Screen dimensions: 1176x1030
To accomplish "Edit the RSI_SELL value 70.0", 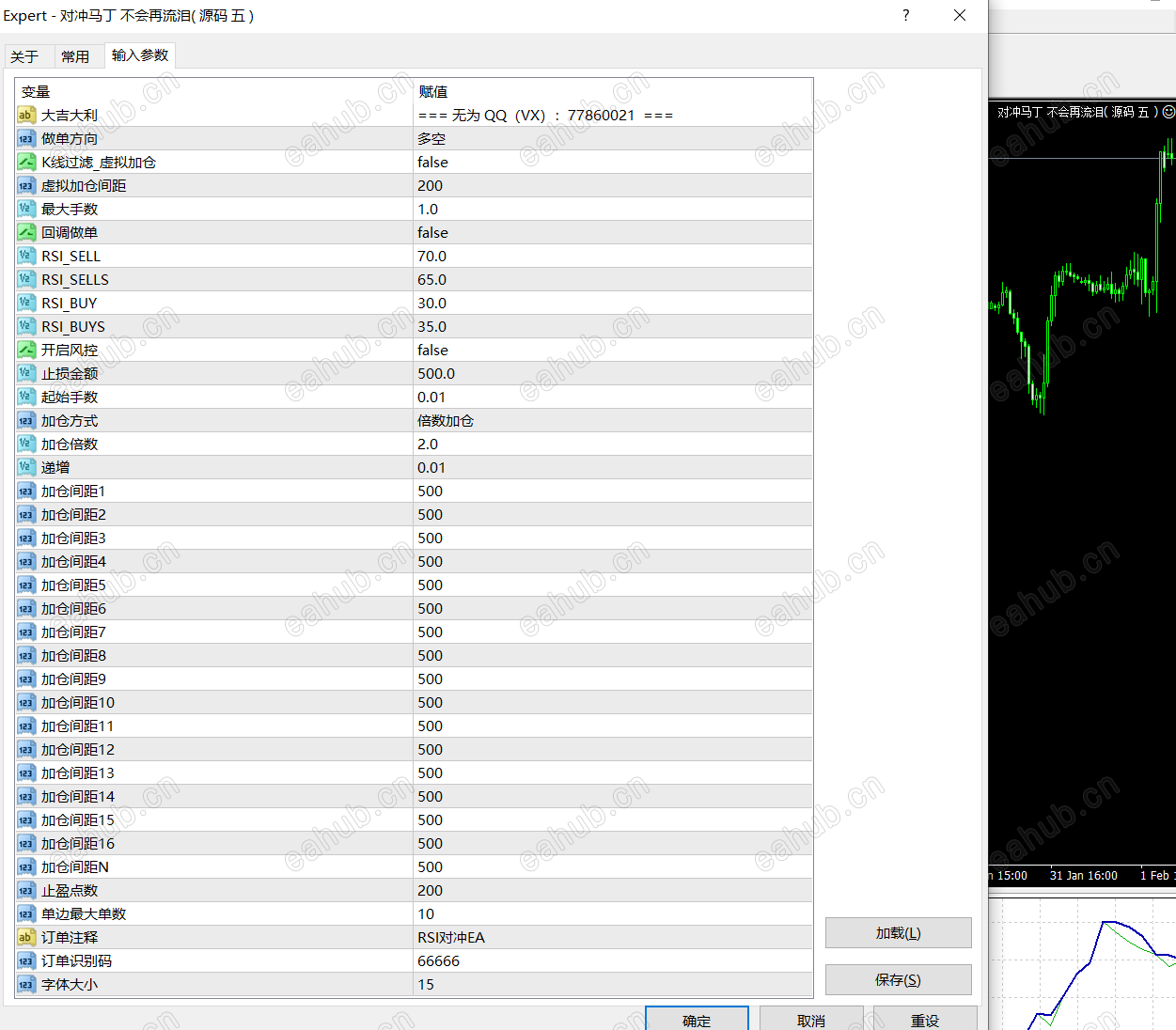I will click(613, 256).
